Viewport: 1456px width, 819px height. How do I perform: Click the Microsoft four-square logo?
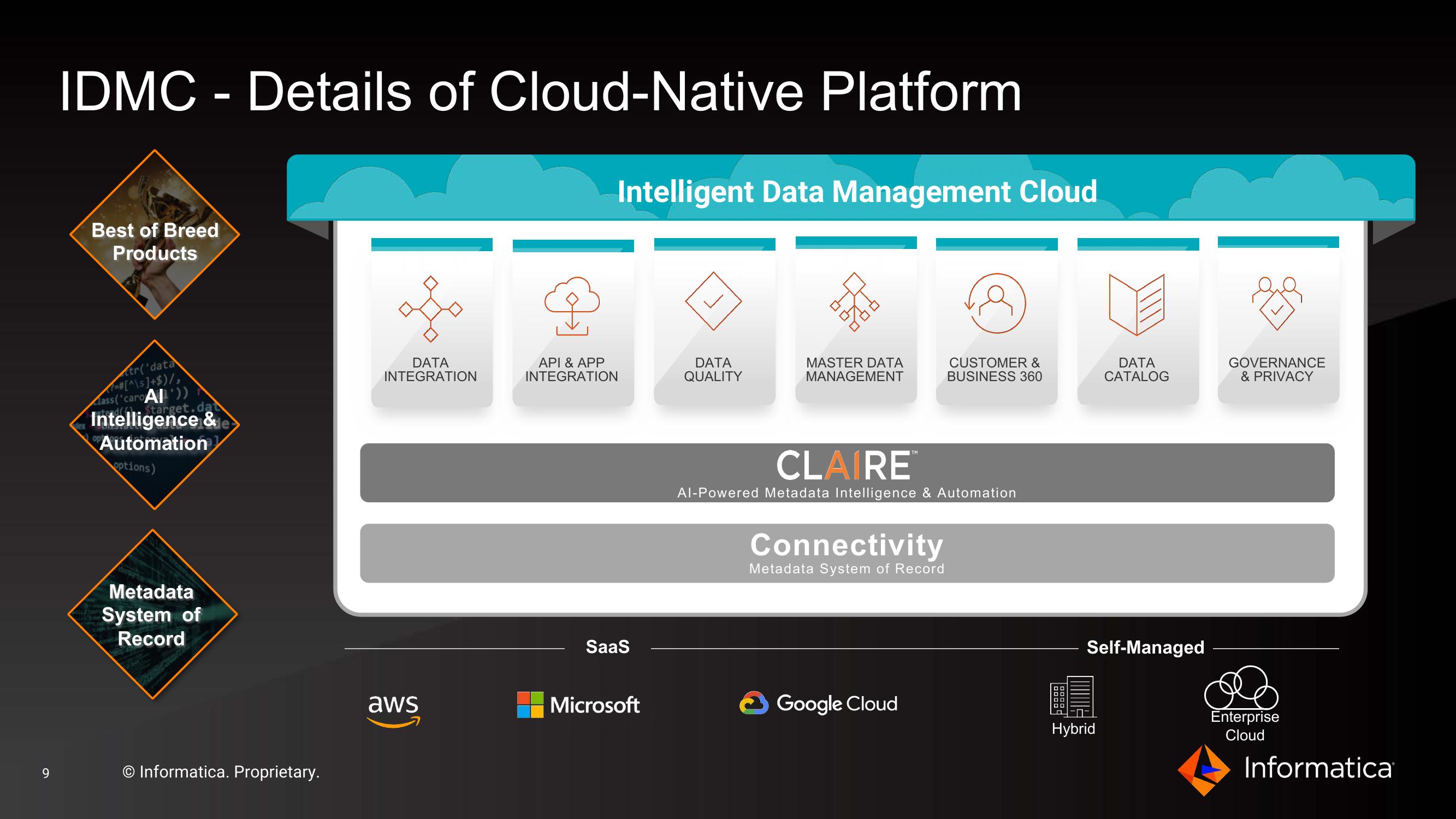point(530,705)
